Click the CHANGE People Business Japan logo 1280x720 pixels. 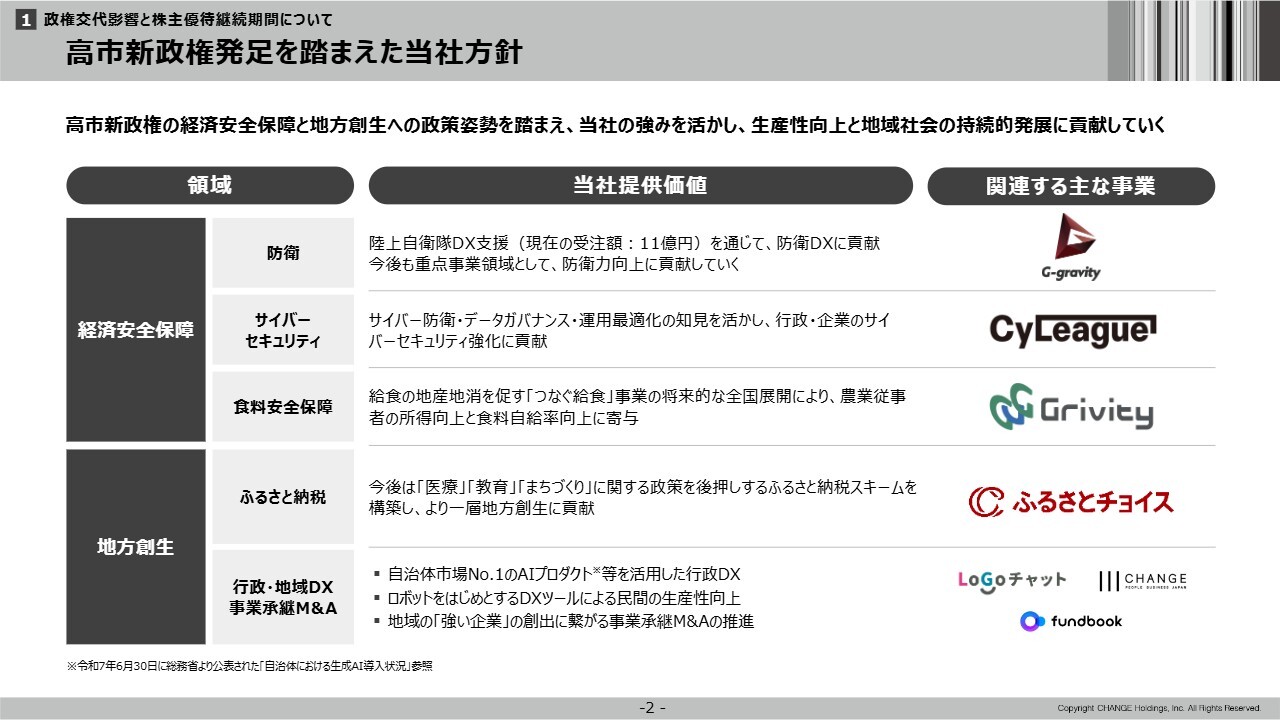[1142, 581]
